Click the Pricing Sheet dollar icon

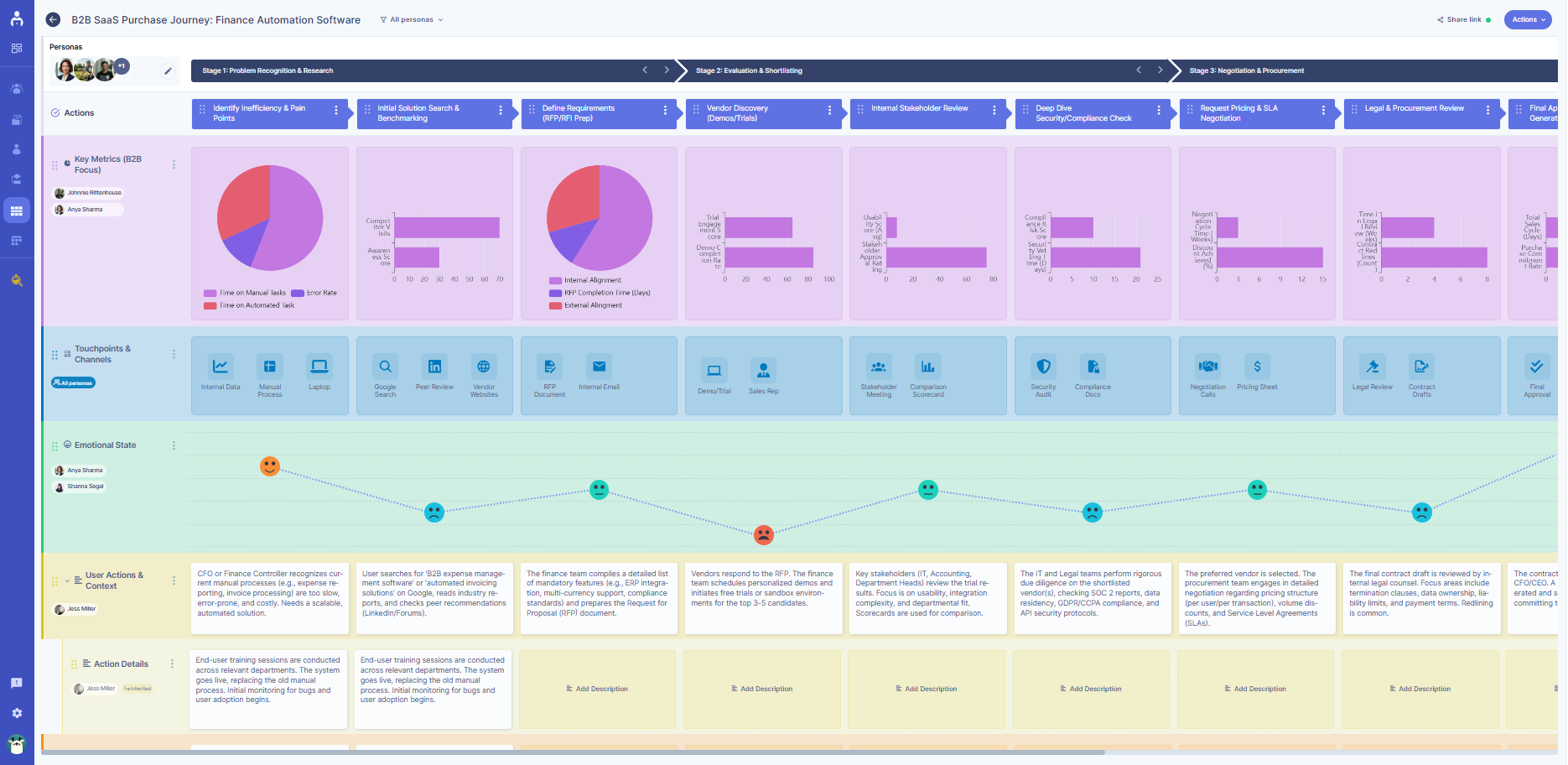[1257, 367]
